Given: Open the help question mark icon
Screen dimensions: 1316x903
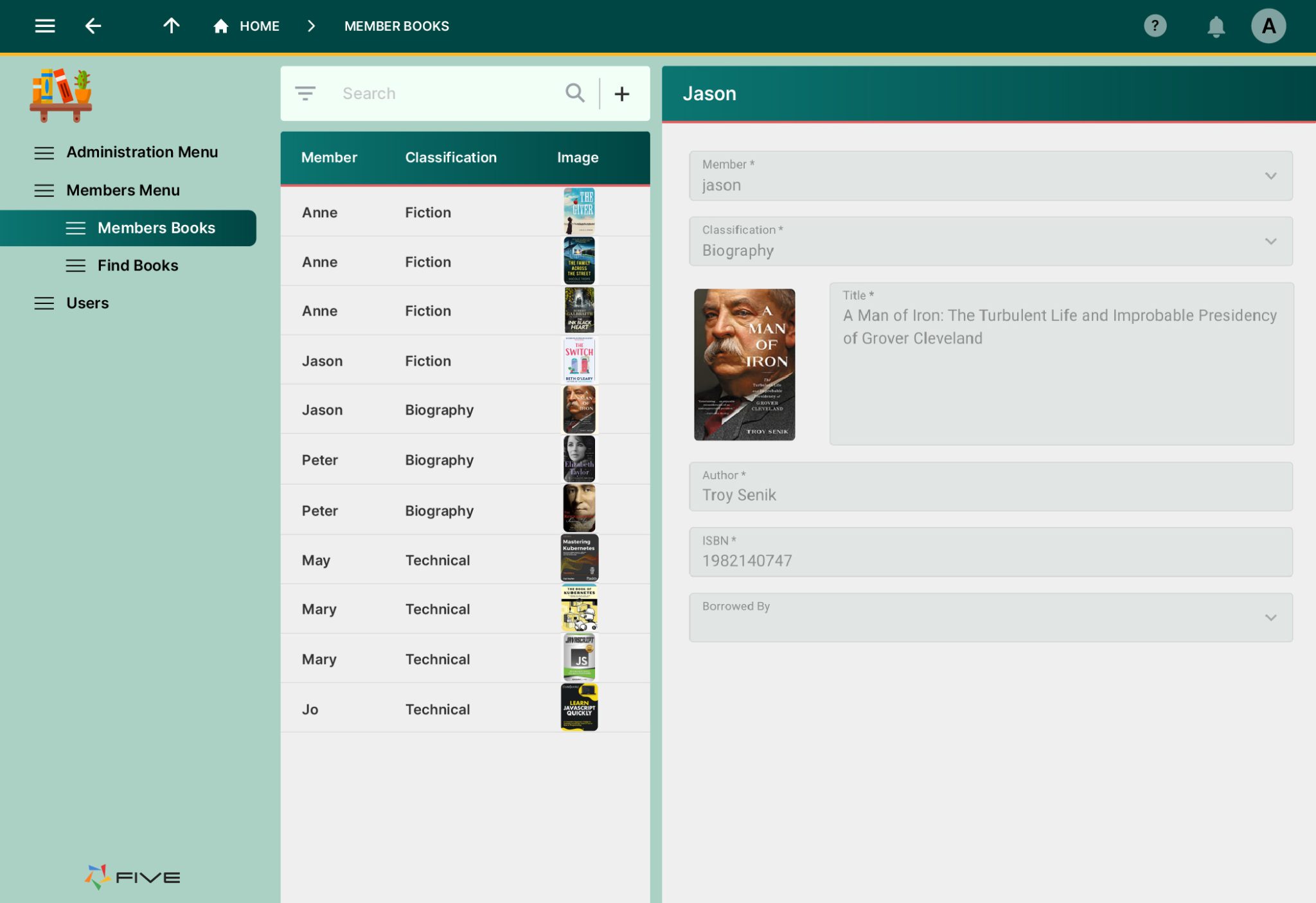Looking at the screenshot, I should point(1155,26).
